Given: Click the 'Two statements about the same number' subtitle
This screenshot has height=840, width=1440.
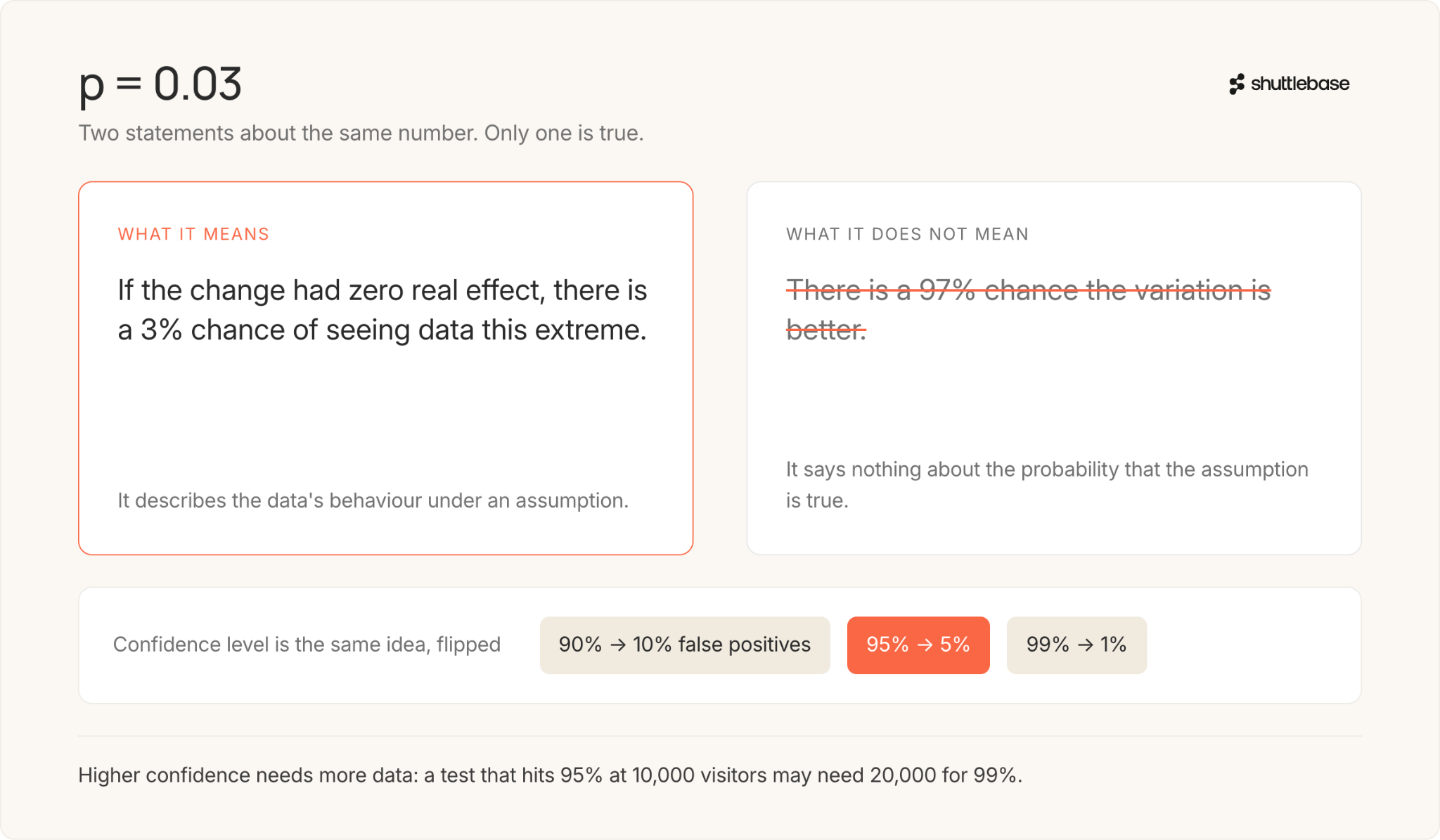Looking at the screenshot, I should (361, 133).
